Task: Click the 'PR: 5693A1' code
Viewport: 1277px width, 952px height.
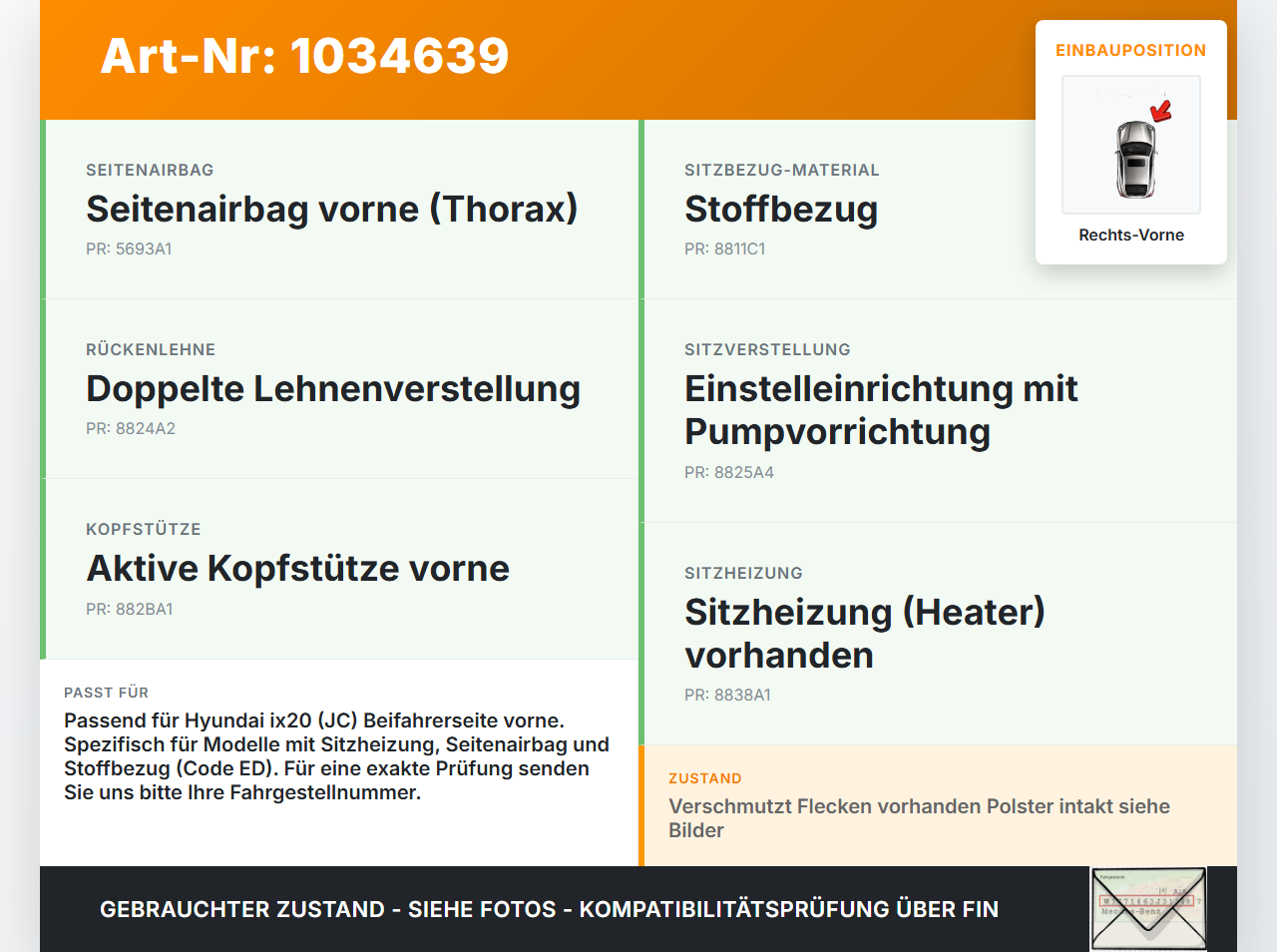Action: tap(129, 249)
